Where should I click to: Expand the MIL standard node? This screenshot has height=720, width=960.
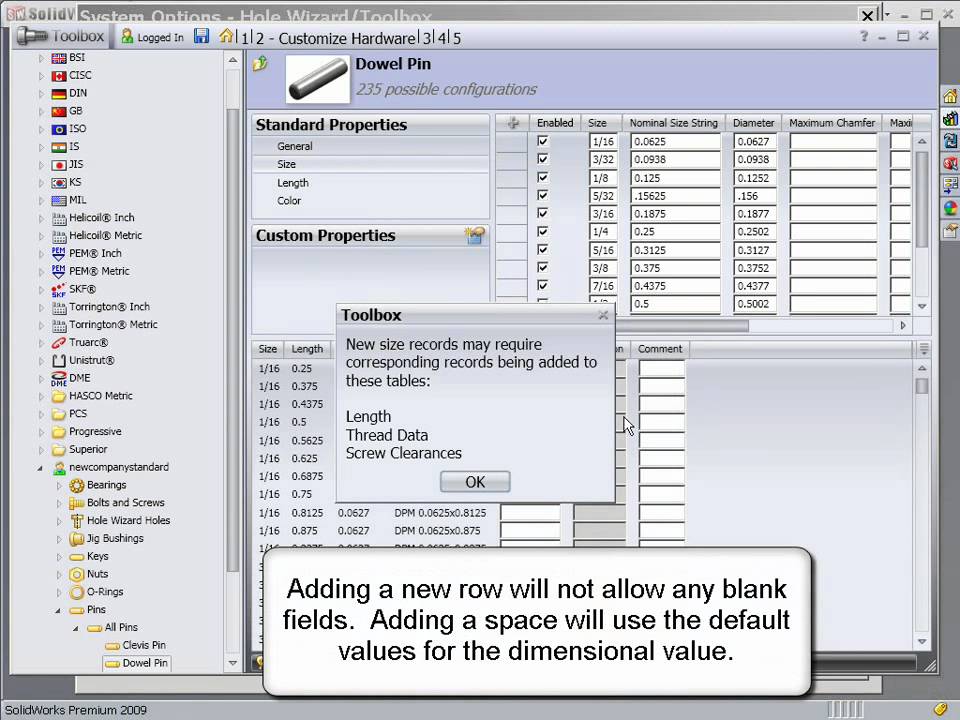(x=41, y=200)
